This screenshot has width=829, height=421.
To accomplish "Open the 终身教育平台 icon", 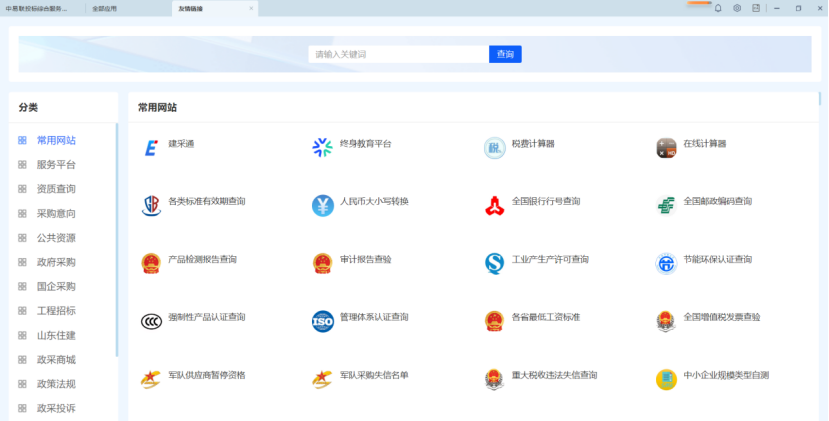I will point(322,148).
